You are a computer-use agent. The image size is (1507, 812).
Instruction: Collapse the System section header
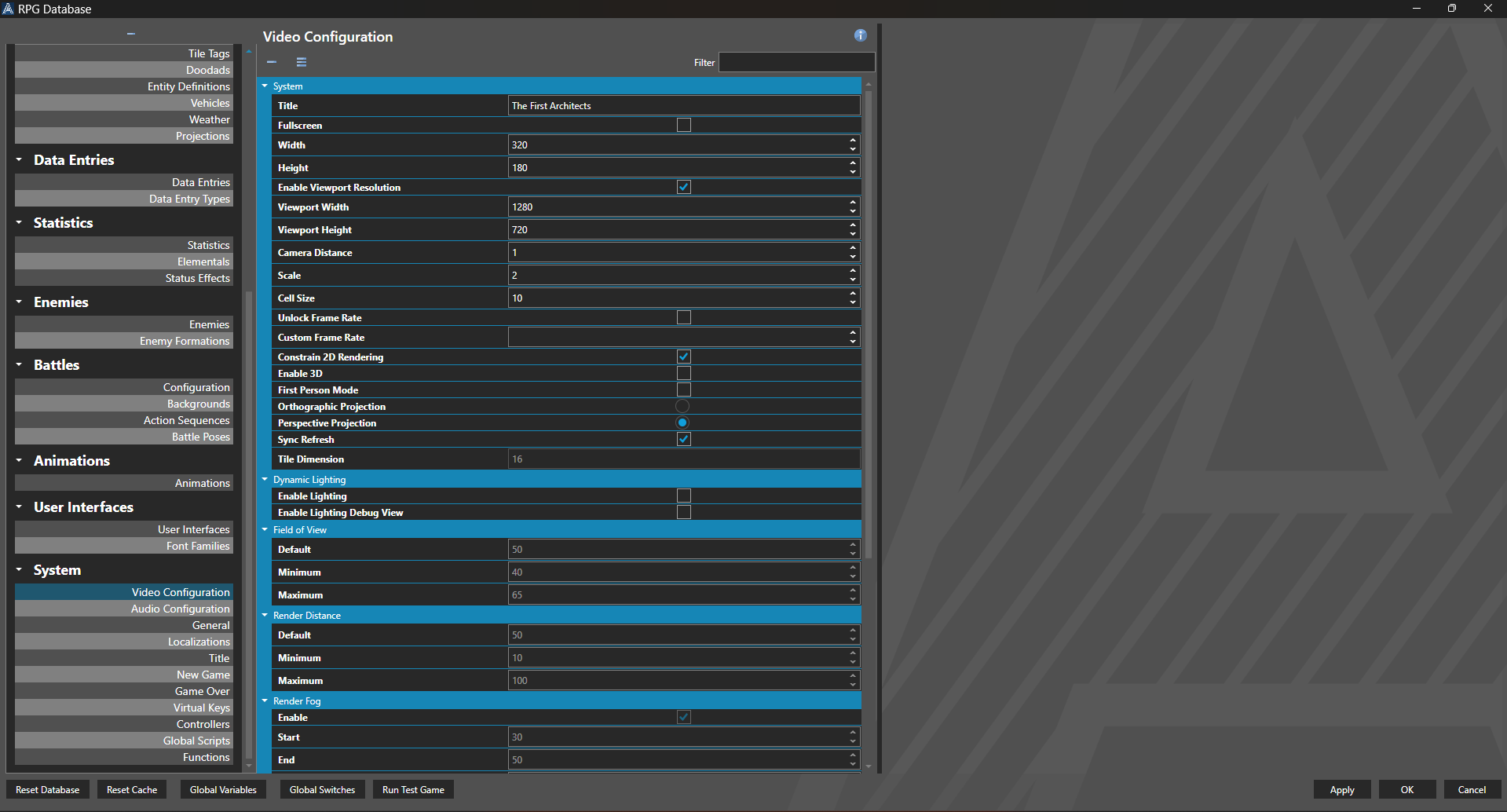pos(265,86)
